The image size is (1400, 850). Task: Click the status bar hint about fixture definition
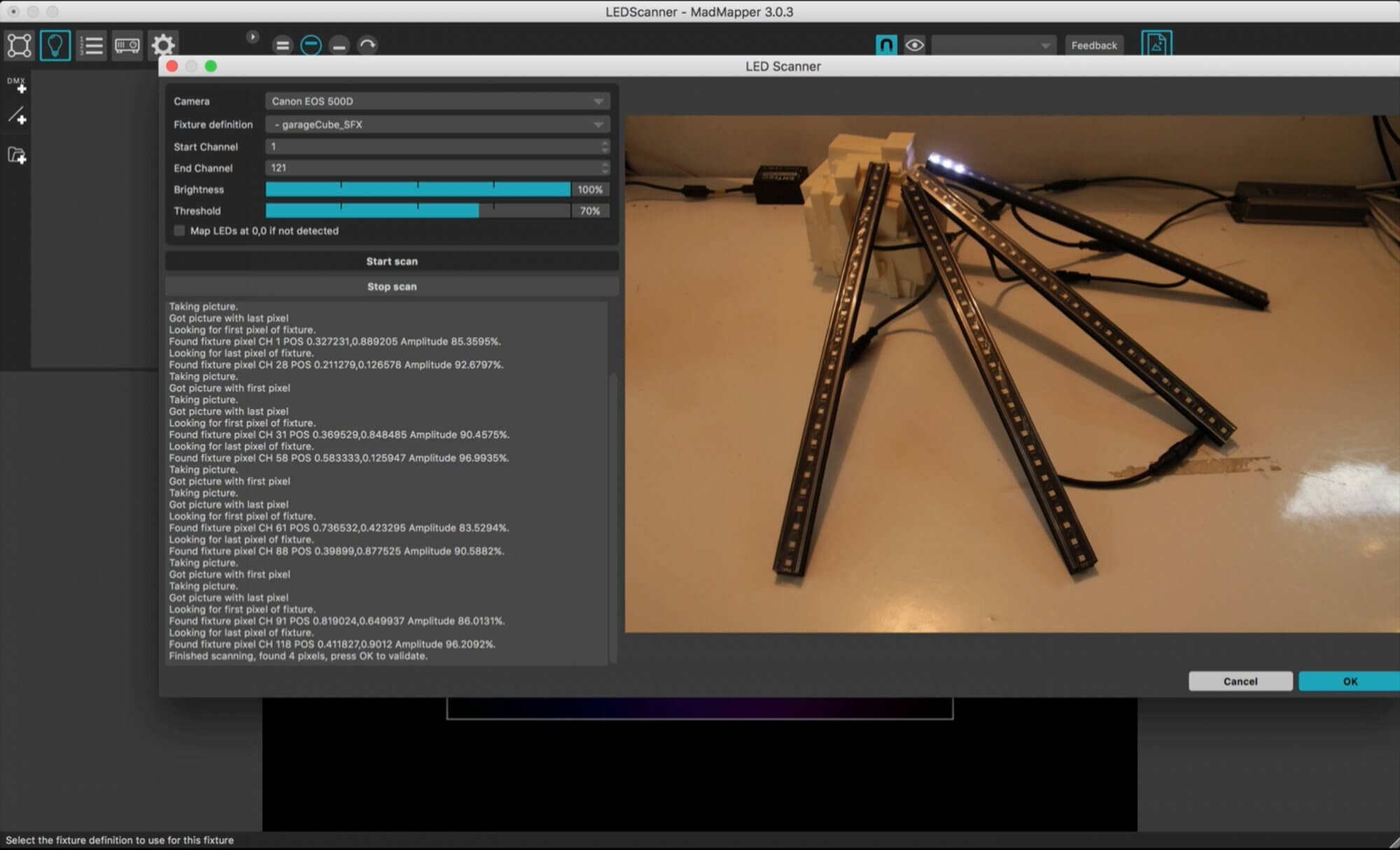pyautogui.click(x=120, y=840)
